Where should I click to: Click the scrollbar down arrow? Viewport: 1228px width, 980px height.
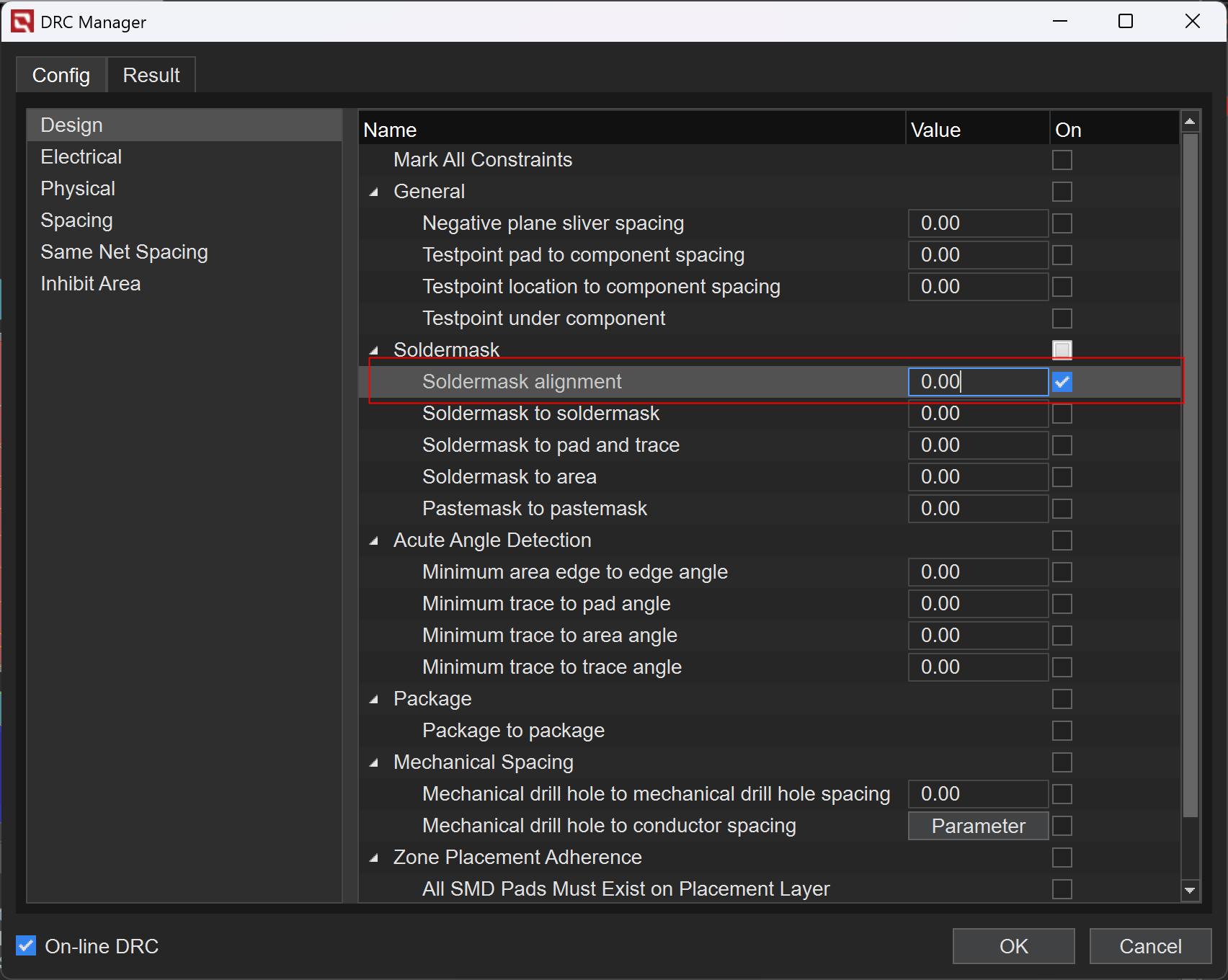pyautogui.click(x=1190, y=891)
